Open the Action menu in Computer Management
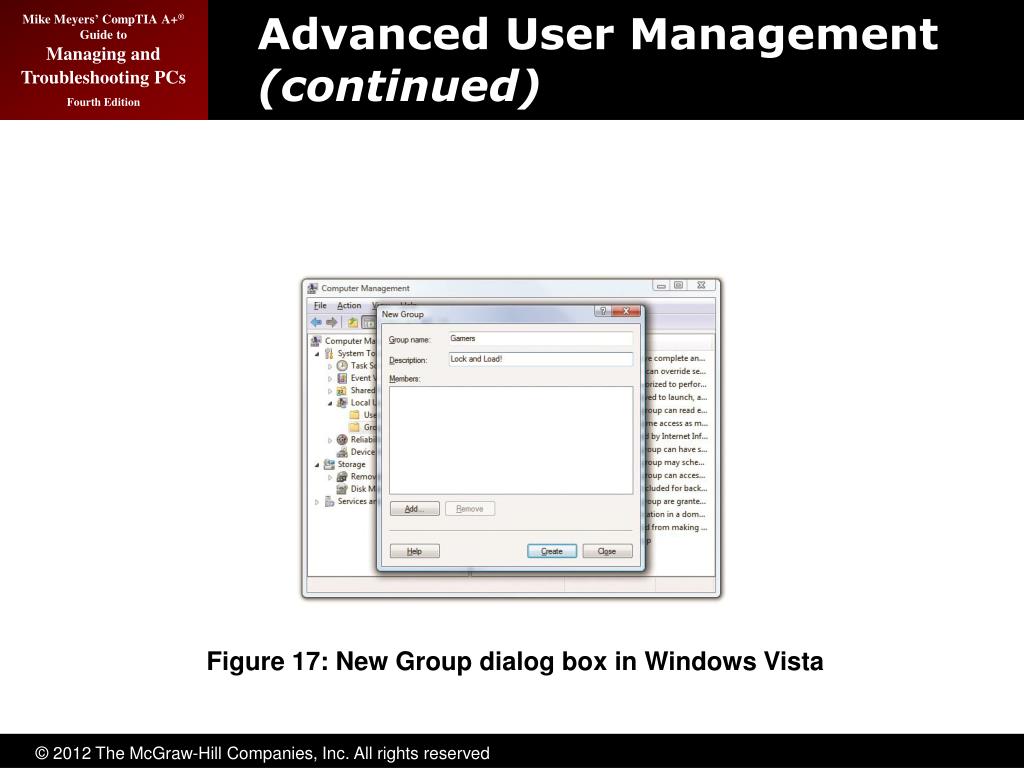This screenshot has height=768, width=1024. (x=349, y=306)
